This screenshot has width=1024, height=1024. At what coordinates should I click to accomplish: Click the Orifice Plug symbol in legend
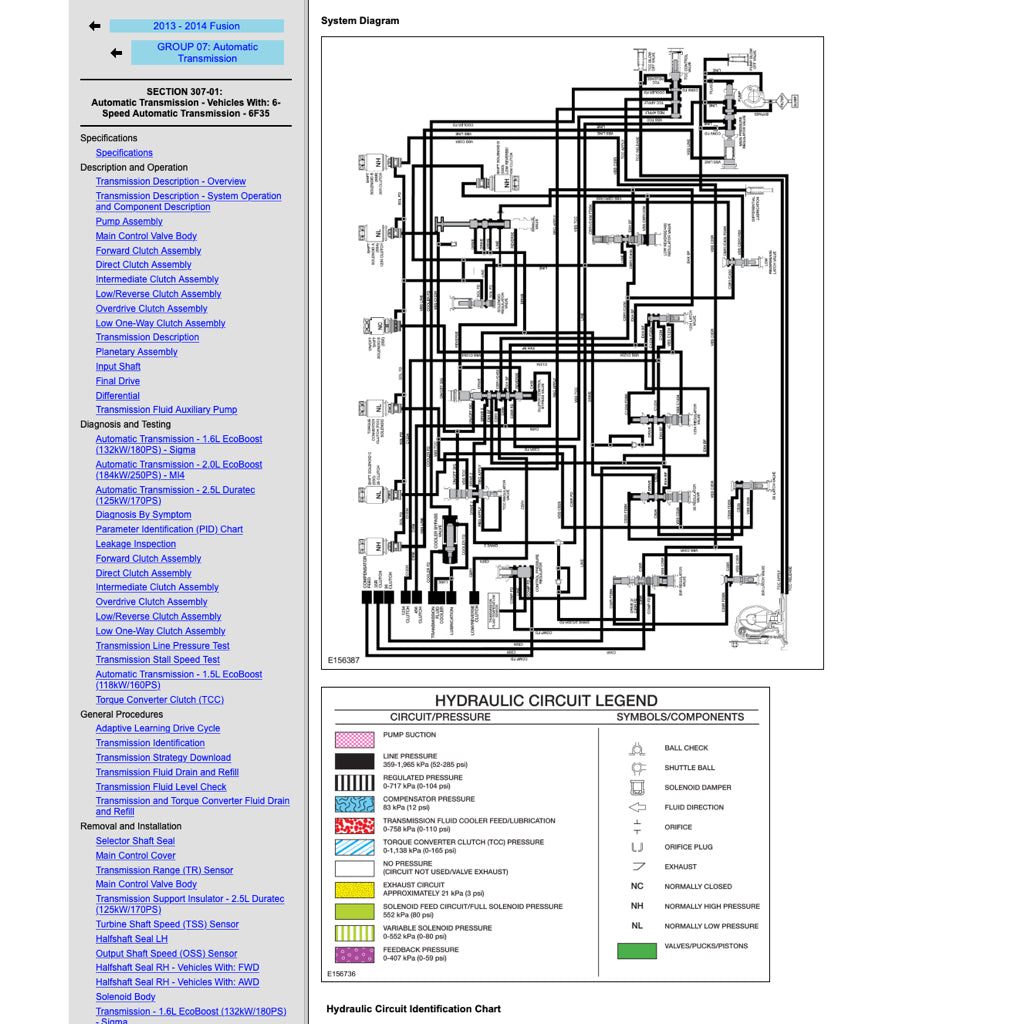(x=637, y=847)
